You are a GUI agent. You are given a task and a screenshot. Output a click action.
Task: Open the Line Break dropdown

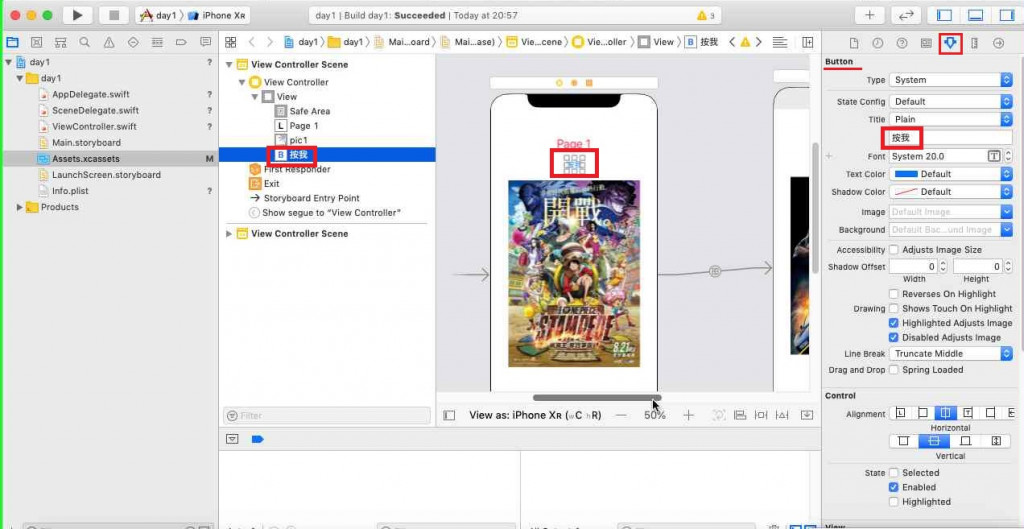pos(951,353)
